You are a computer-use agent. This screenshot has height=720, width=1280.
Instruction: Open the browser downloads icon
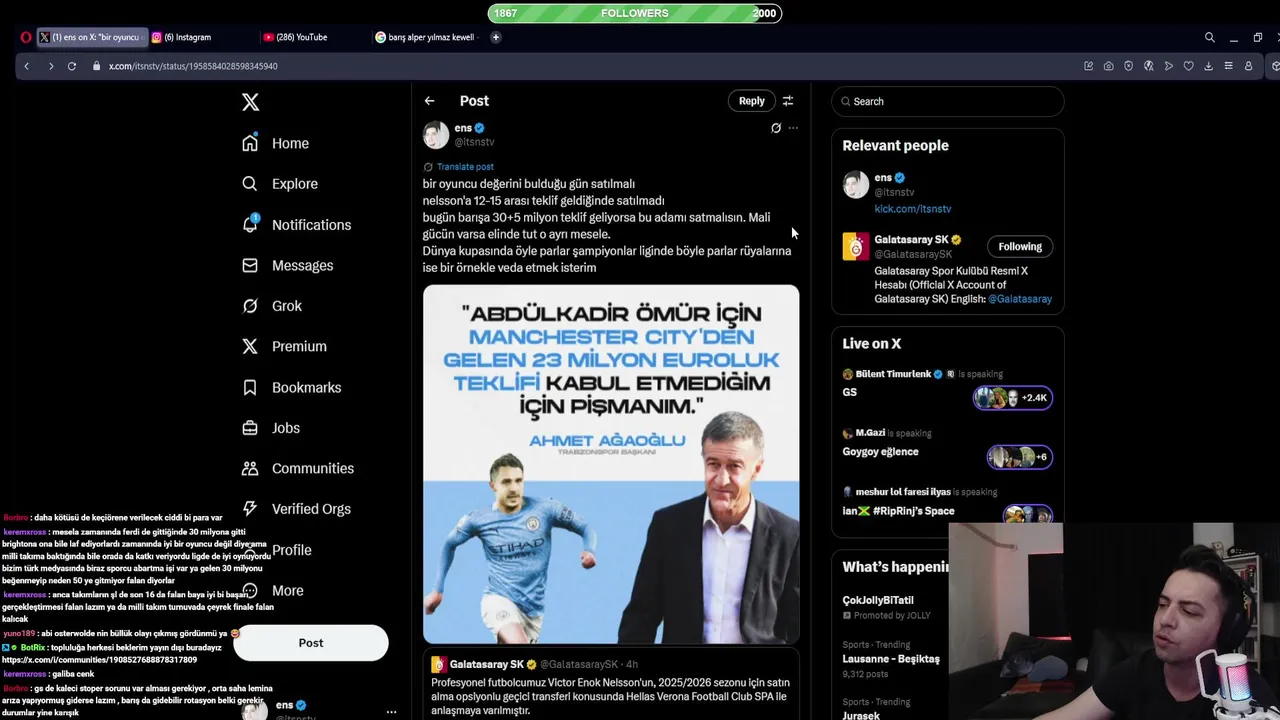tap(1208, 66)
